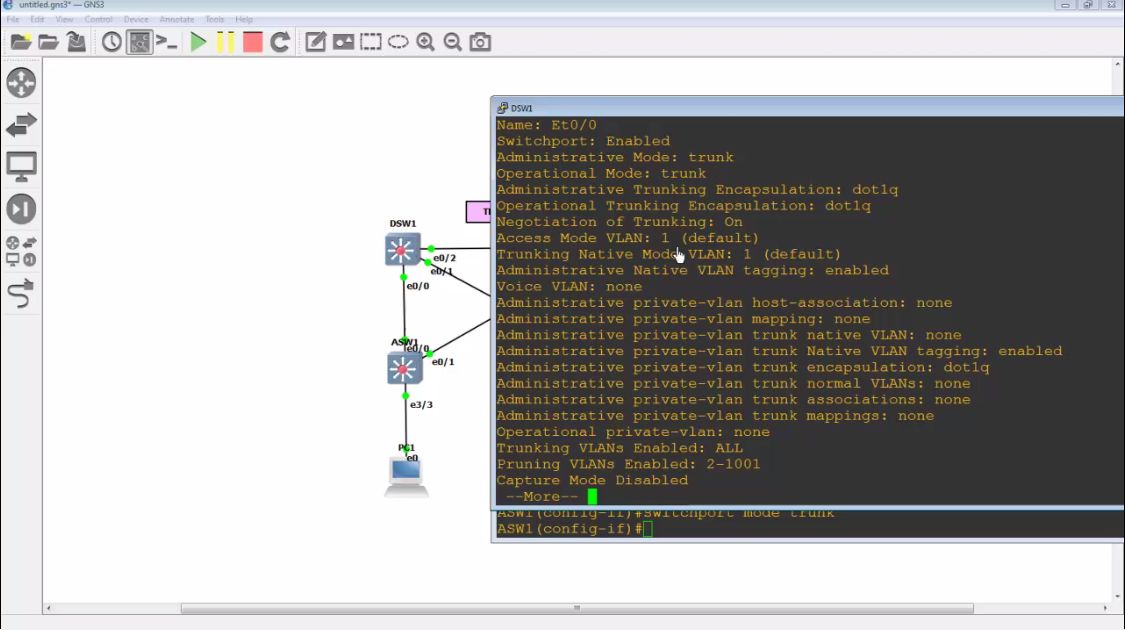1125x630 pixels.
Task: Select the Draw Rectangle tool
Action: pyautogui.click(x=369, y=42)
